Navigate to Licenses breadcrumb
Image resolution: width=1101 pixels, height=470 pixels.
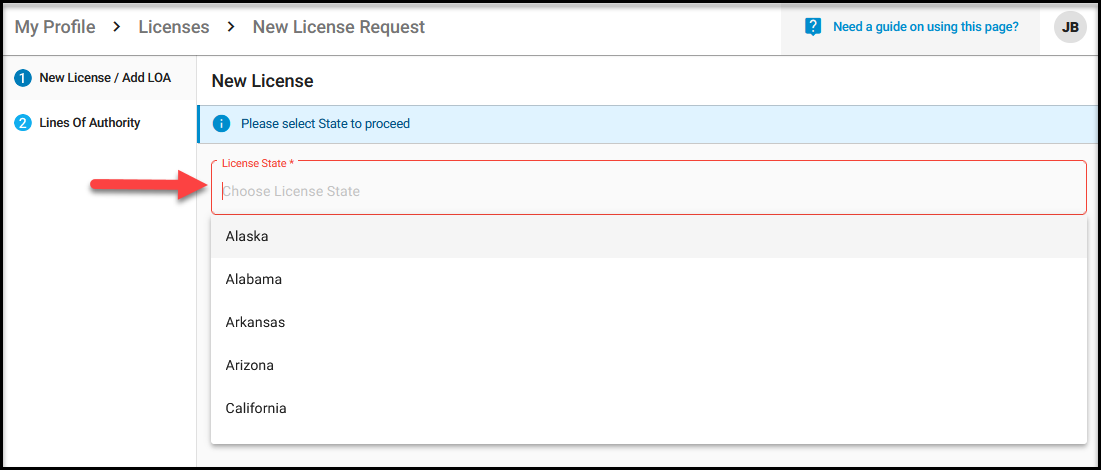(173, 27)
